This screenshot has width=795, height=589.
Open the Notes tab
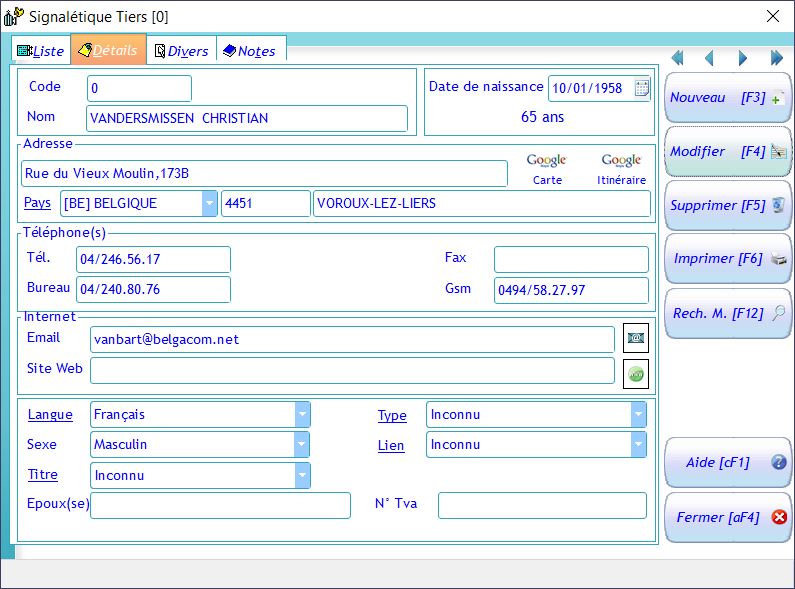[x=251, y=51]
